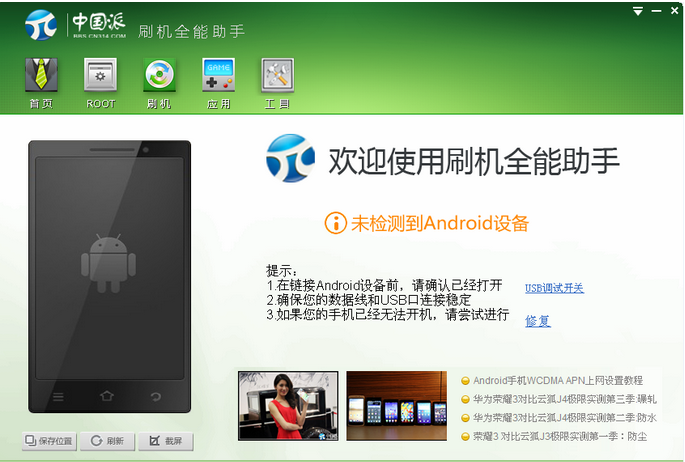This screenshot has width=685, height=462.
Task: Open the USB调试开关 link
Action: click(554, 289)
